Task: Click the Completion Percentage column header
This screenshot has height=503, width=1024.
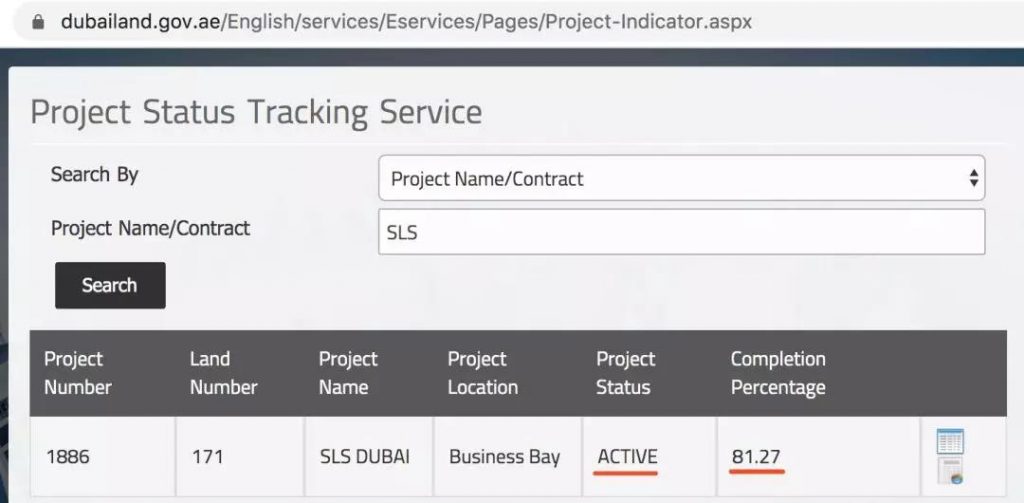Action: 778,373
